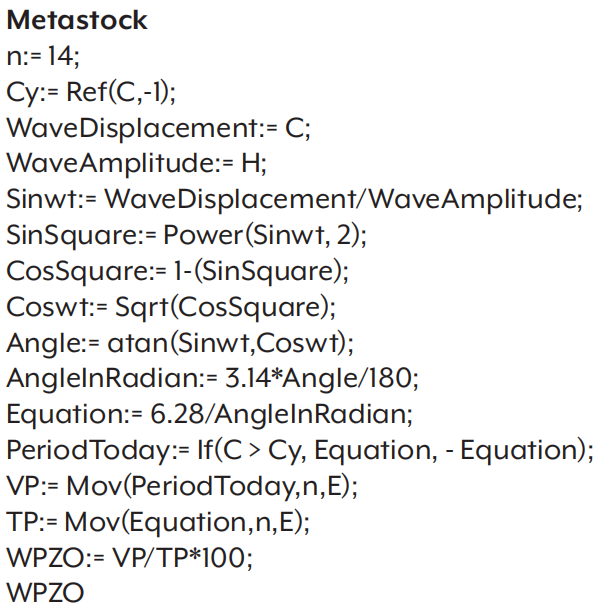Click the PeriodToday If statement line
Screen dimensions: 601x612
coord(300,450)
